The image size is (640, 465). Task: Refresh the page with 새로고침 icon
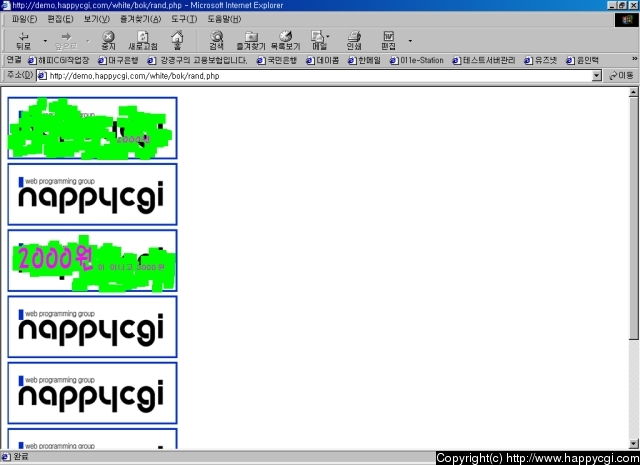[142, 41]
